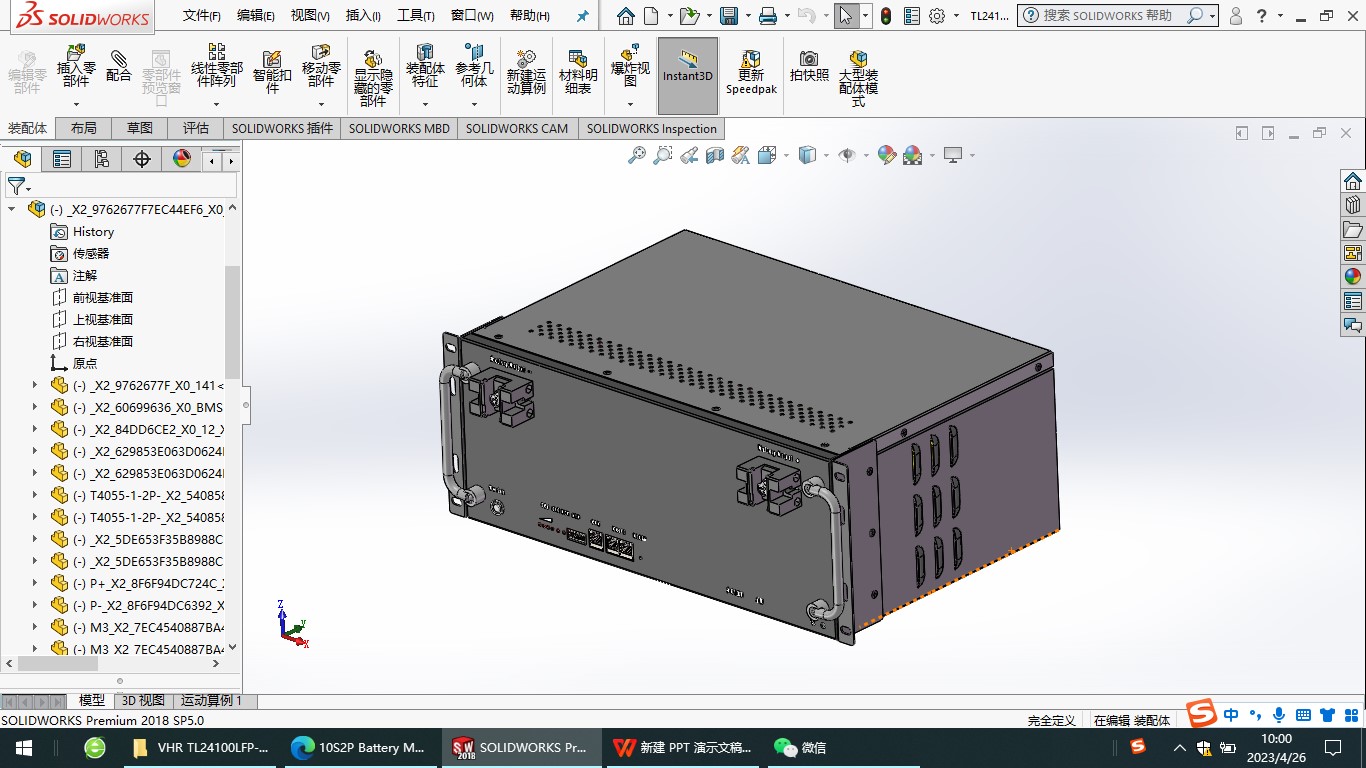Click the 更新 Speedpak icon

point(751,72)
